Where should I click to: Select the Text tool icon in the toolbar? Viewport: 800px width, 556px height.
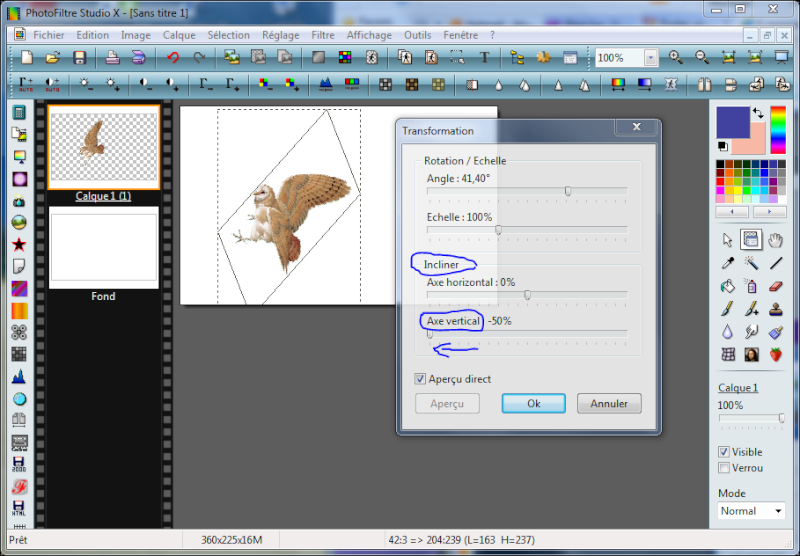(x=484, y=58)
